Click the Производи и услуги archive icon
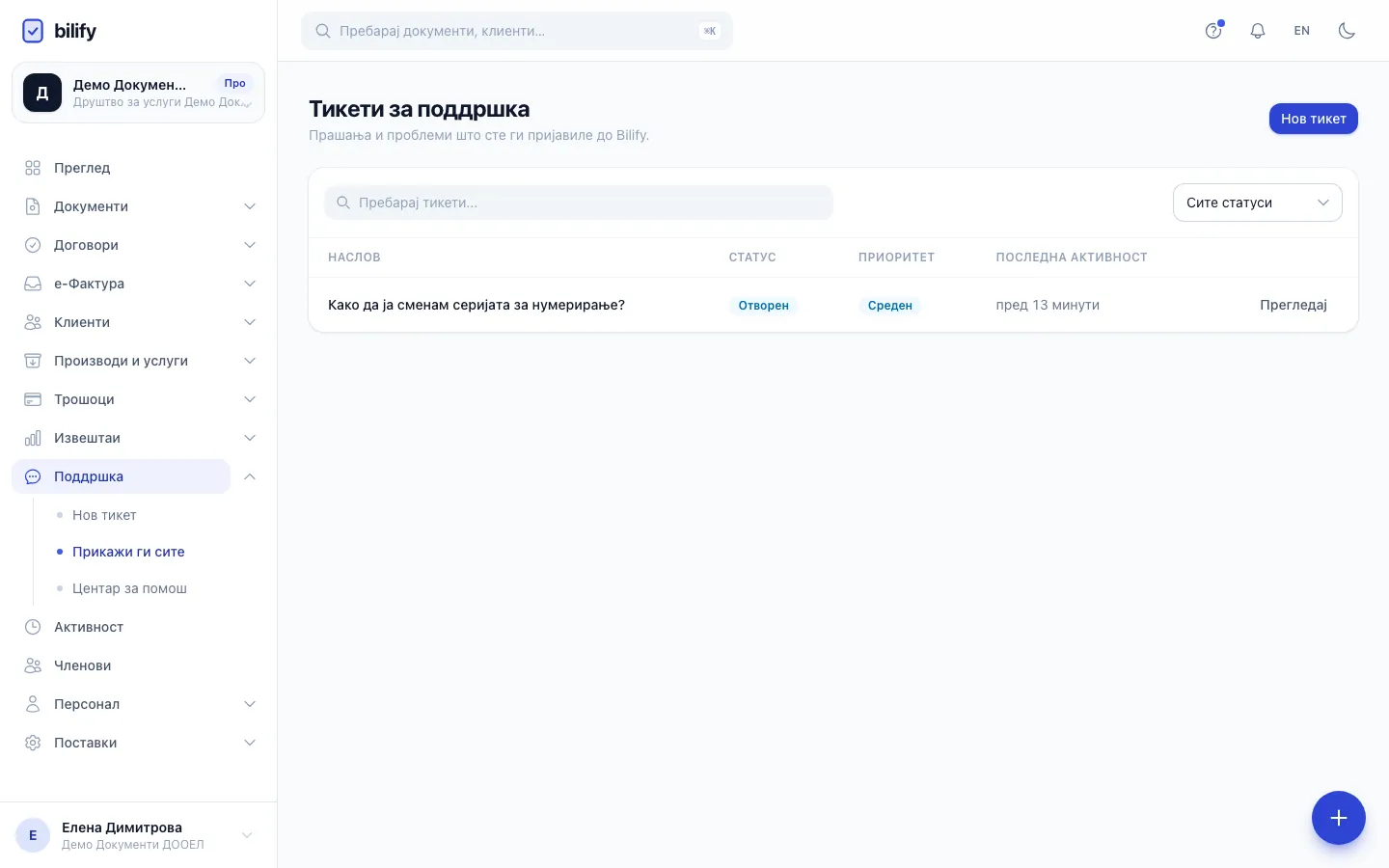Viewport: 1389px width, 868px height. point(33,361)
